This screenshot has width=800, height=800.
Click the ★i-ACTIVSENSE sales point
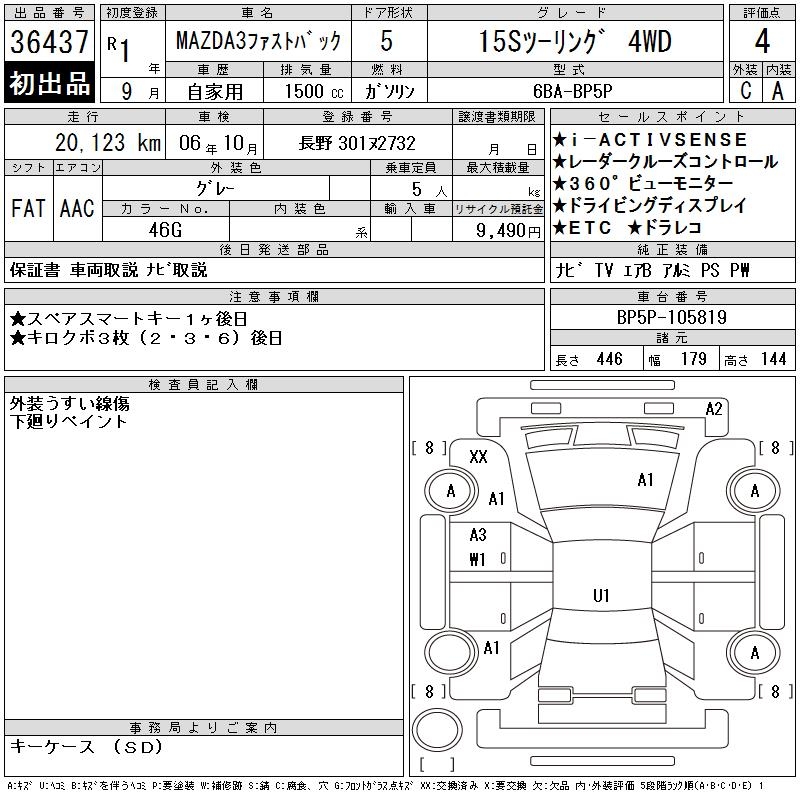pyautogui.click(x=650, y=139)
